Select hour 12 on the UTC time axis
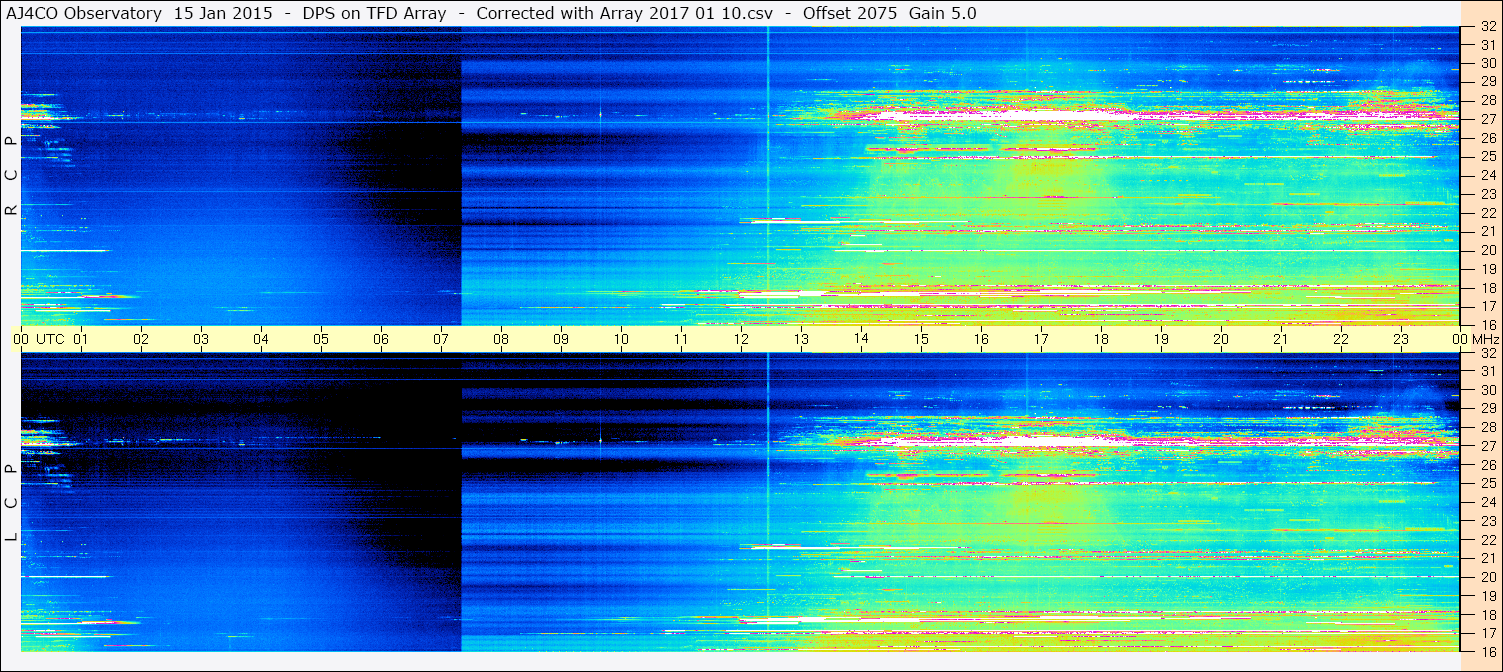The width and height of the screenshot is (1503, 672). coord(741,339)
